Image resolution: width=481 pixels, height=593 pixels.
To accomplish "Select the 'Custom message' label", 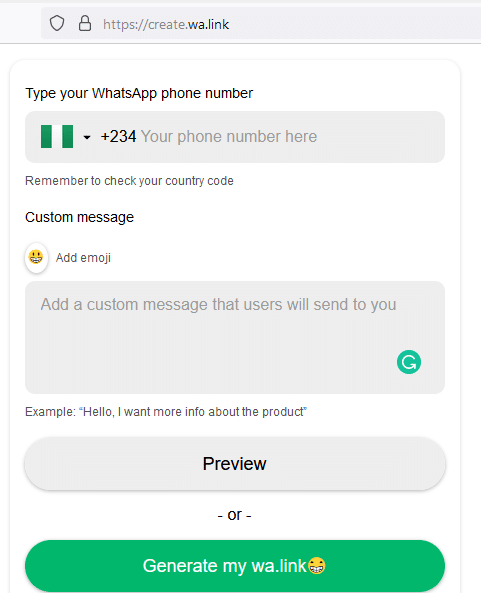I will click(x=79, y=217).
